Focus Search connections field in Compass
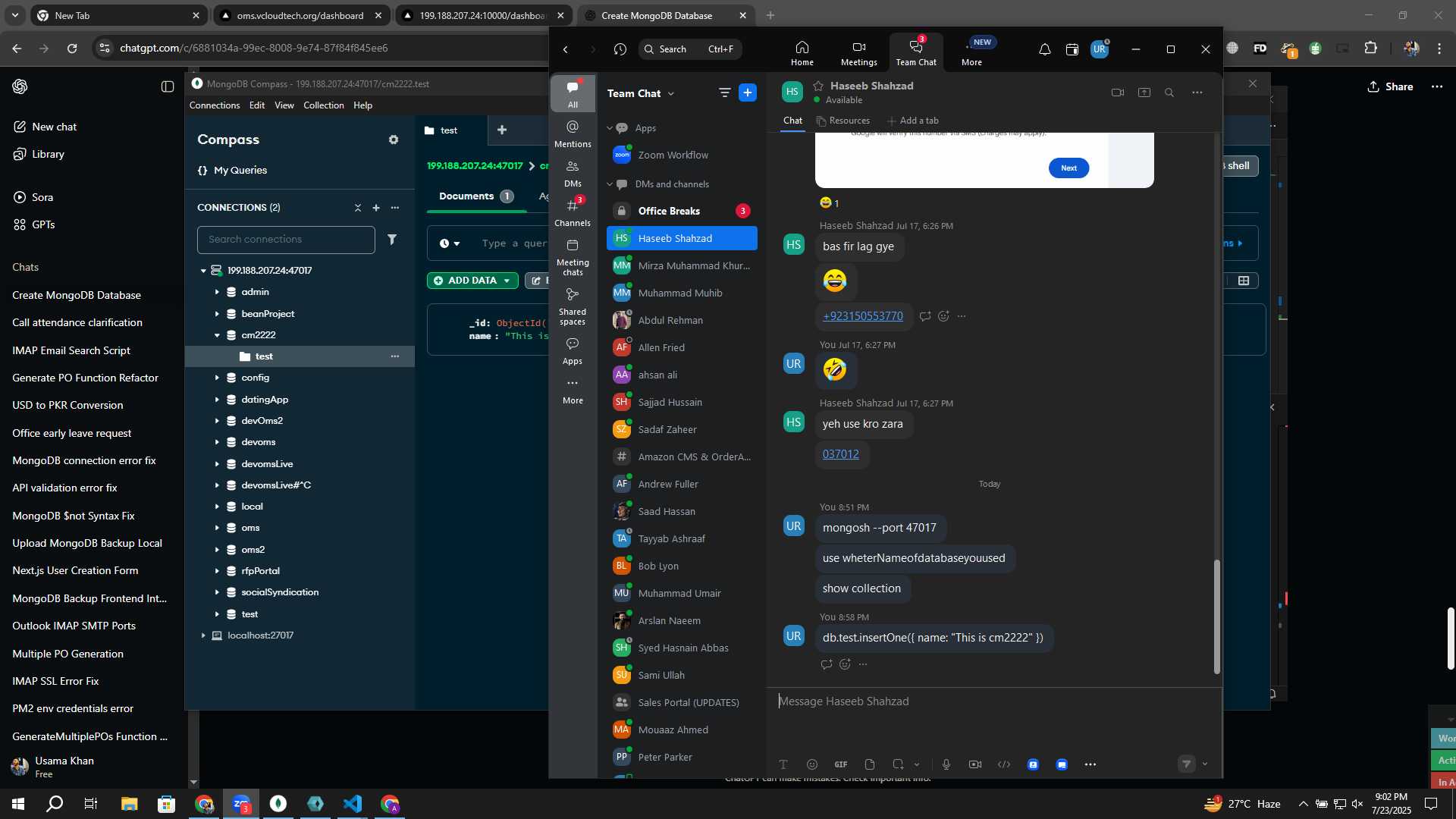This screenshot has width=1456, height=819. click(286, 240)
